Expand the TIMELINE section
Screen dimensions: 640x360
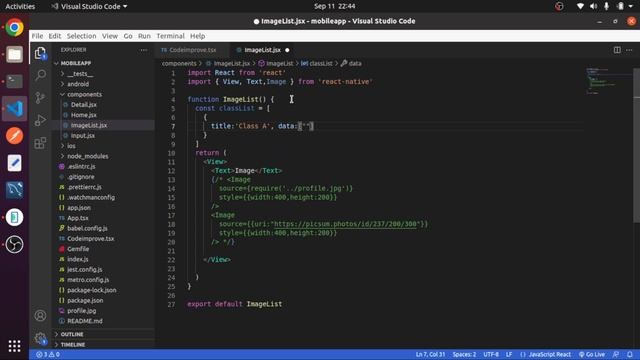point(73,344)
